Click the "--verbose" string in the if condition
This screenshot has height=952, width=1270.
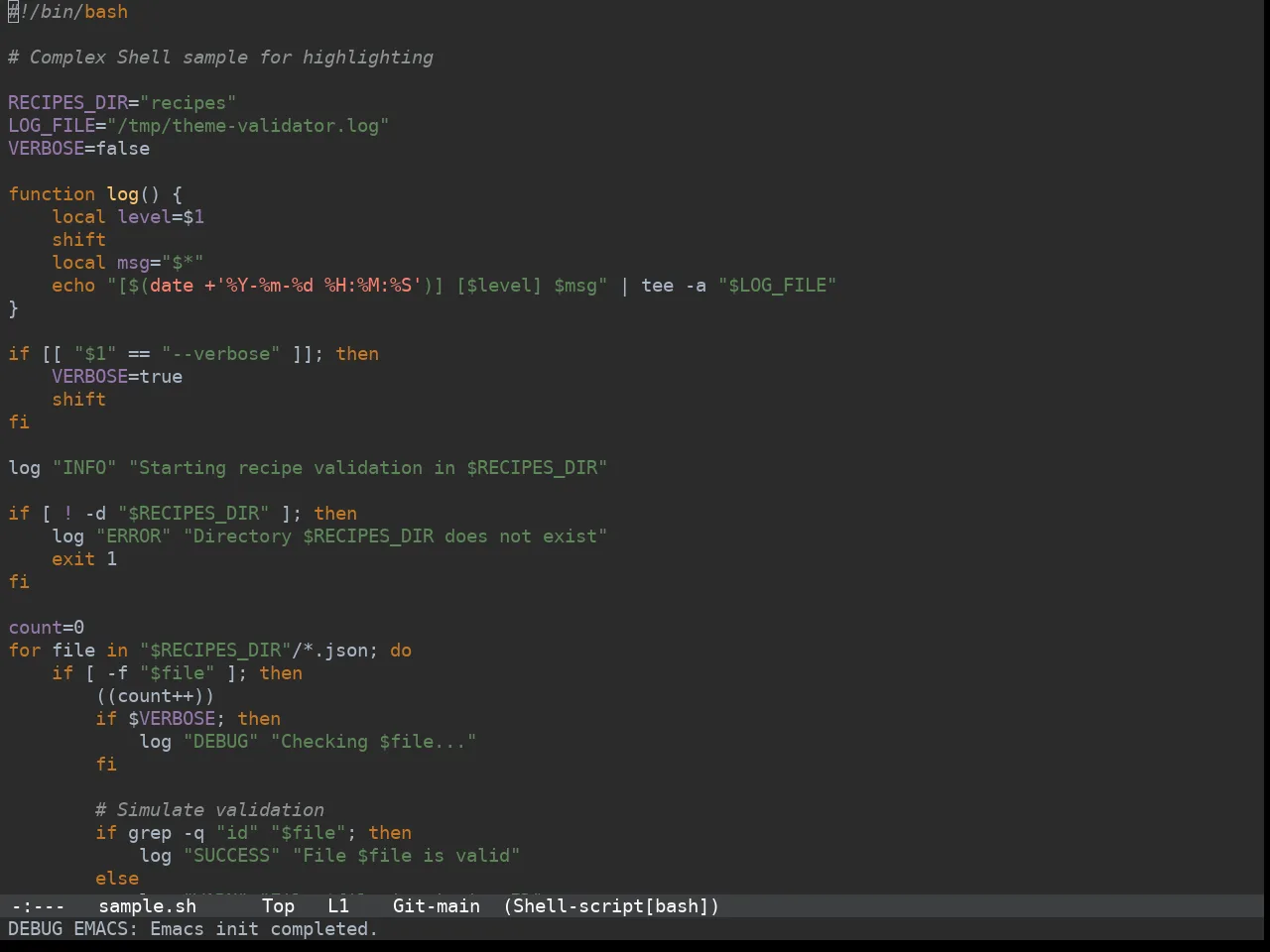pyautogui.click(x=221, y=354)
